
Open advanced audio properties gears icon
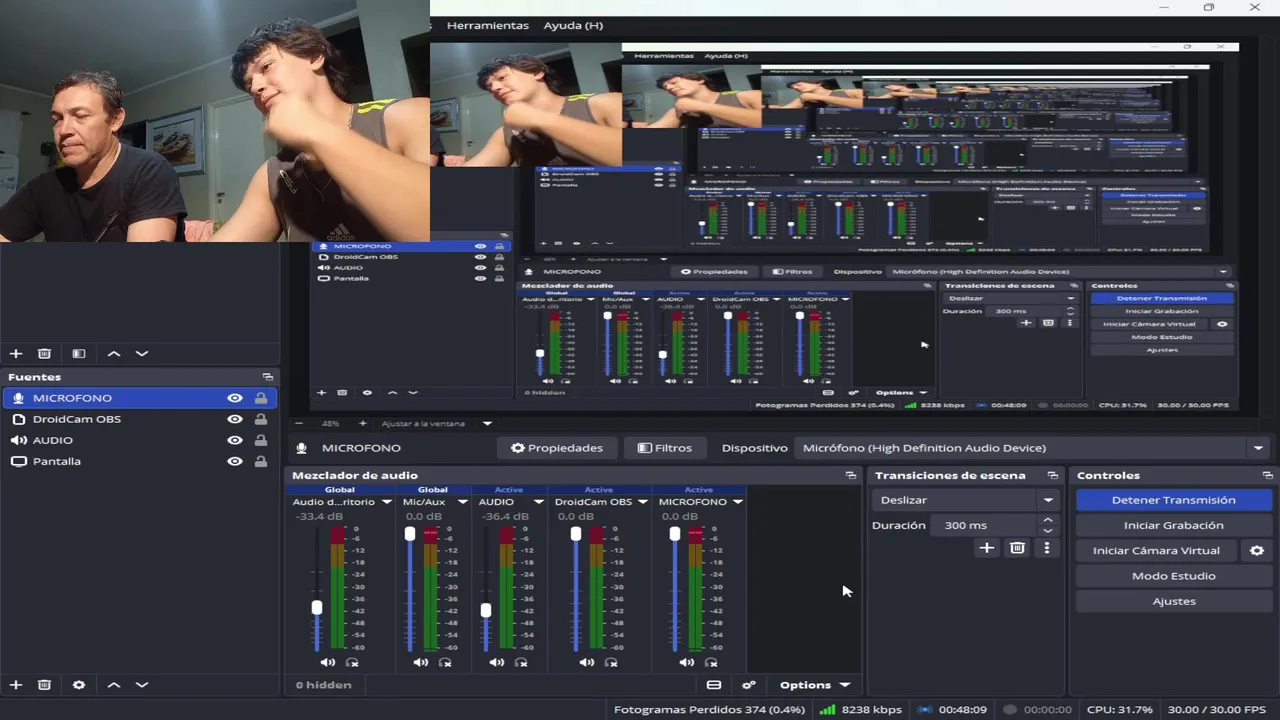tap(749, 685)
